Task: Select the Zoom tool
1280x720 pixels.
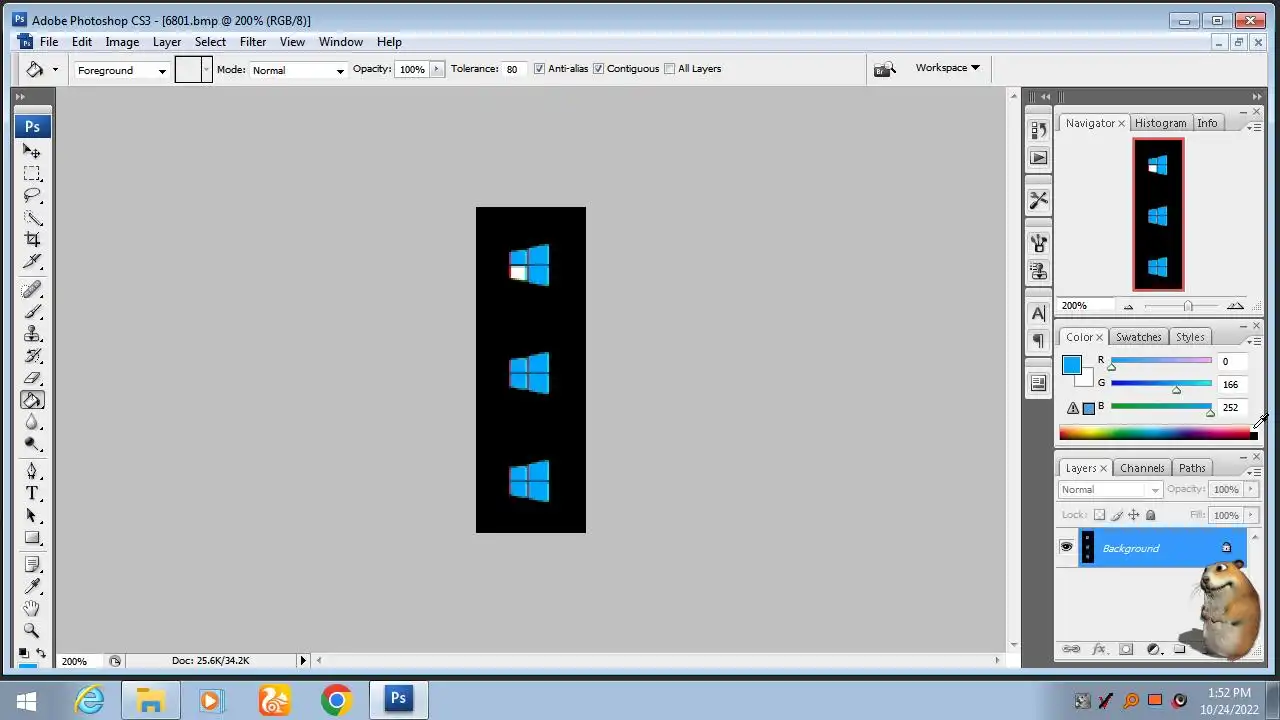Action: click(32, 631)
